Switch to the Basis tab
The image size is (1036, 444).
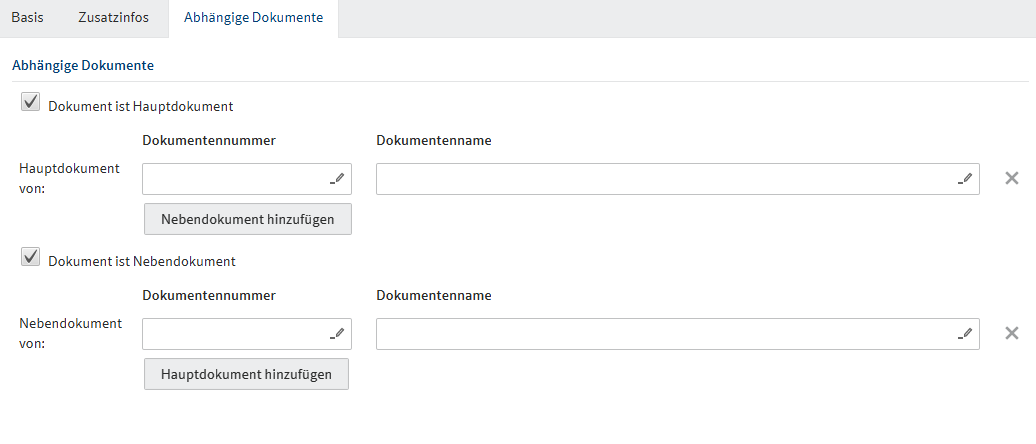[27, 18]
